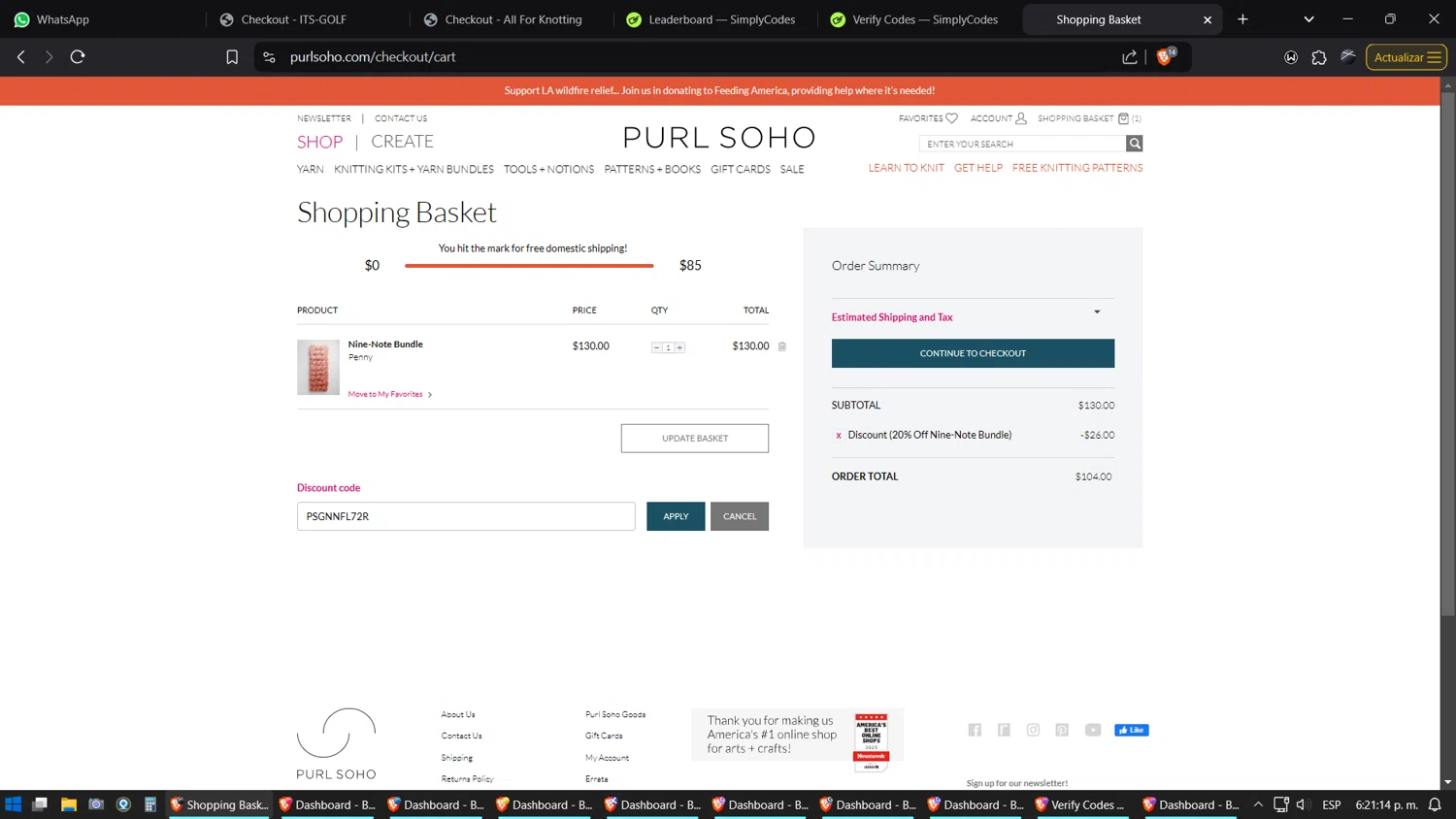Click the CREATE section link
Image resolution: width=1456 pixels, height=819 pixels.
(x=402, y=142)
